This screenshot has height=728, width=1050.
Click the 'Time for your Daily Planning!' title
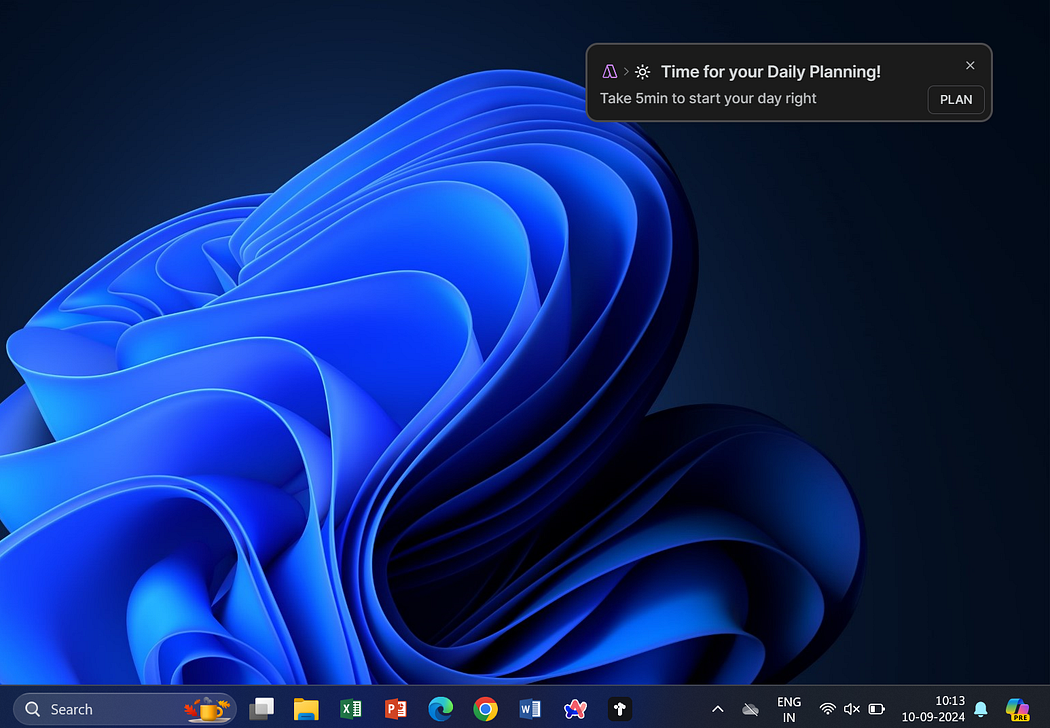(x=770, y=72)
